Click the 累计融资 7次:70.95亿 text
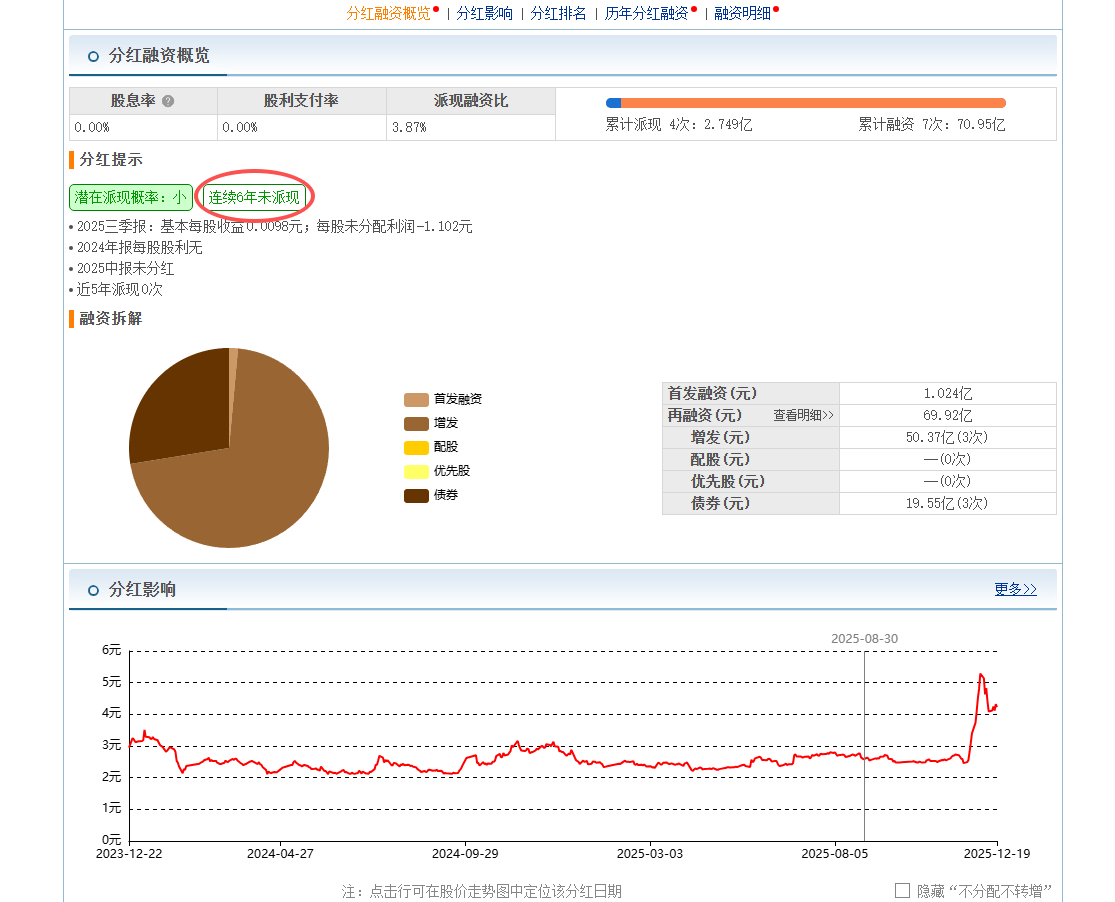The height and width of the screenshot is (902, 1115). point(932,124)
